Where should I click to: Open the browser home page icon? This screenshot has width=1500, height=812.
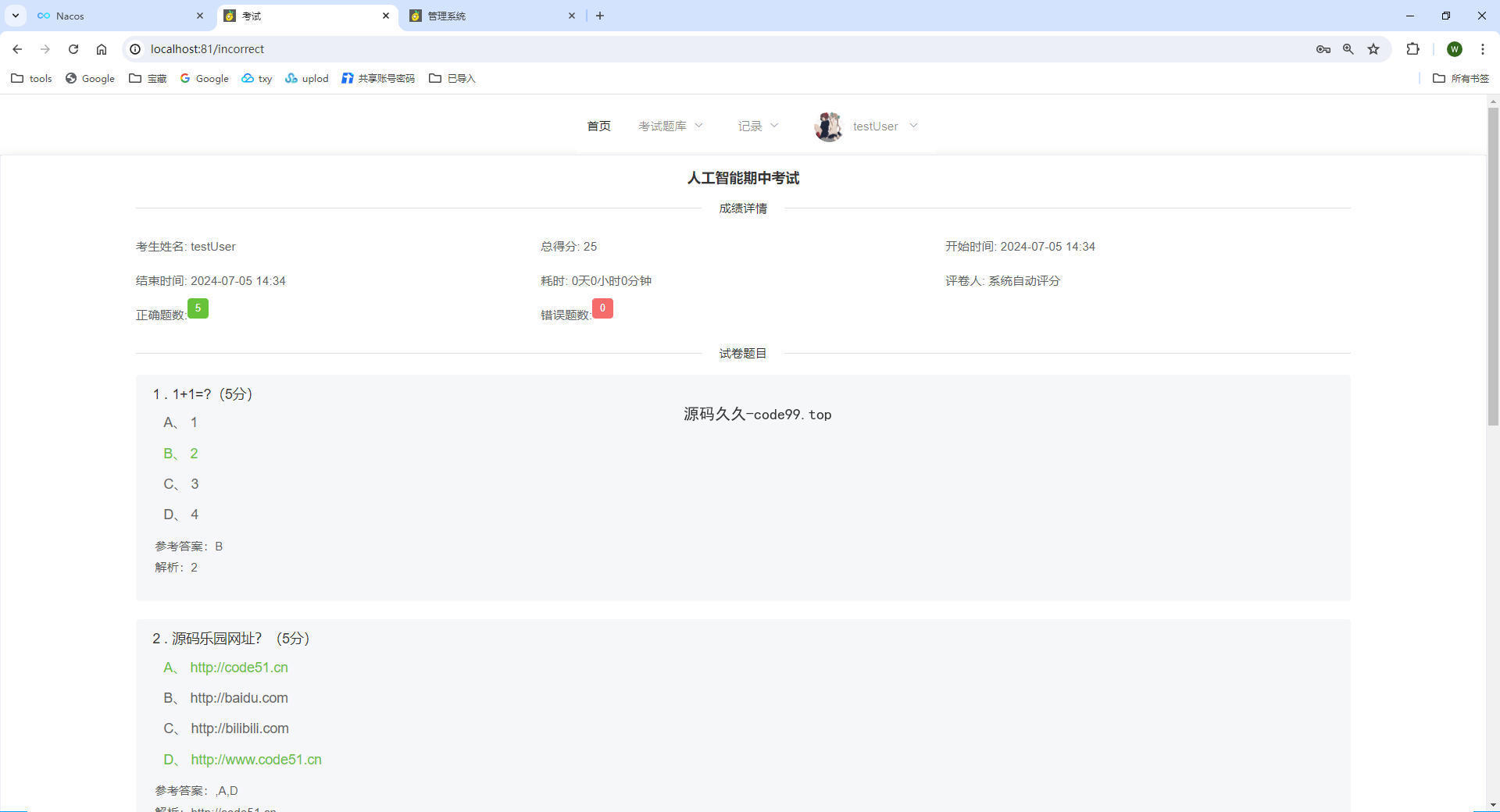click(x=102, y=49)
